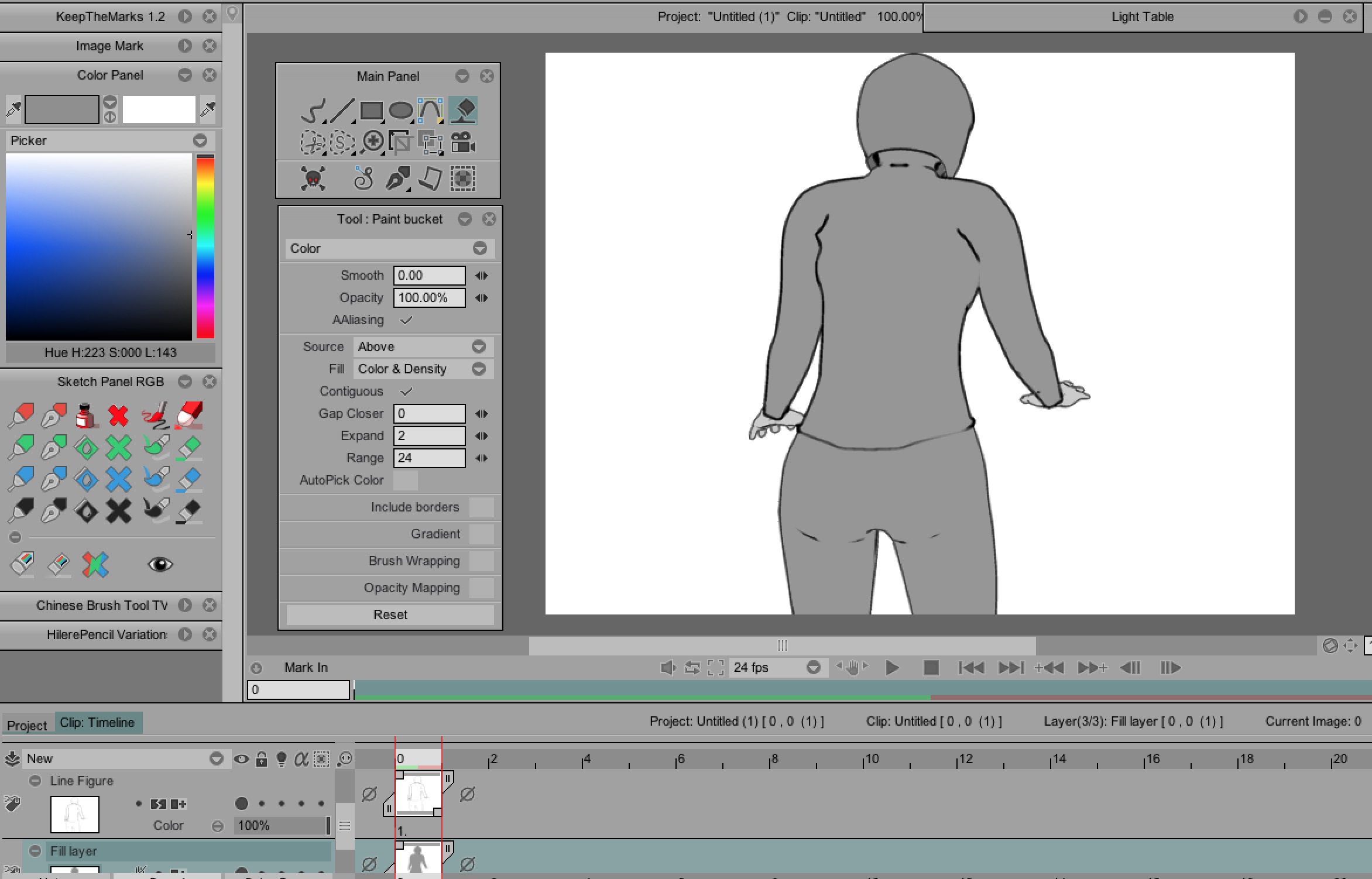This screenshot has height=879, width=1372.
Task: Click the green X in Sketch Panel
Action: coord(118,448)
